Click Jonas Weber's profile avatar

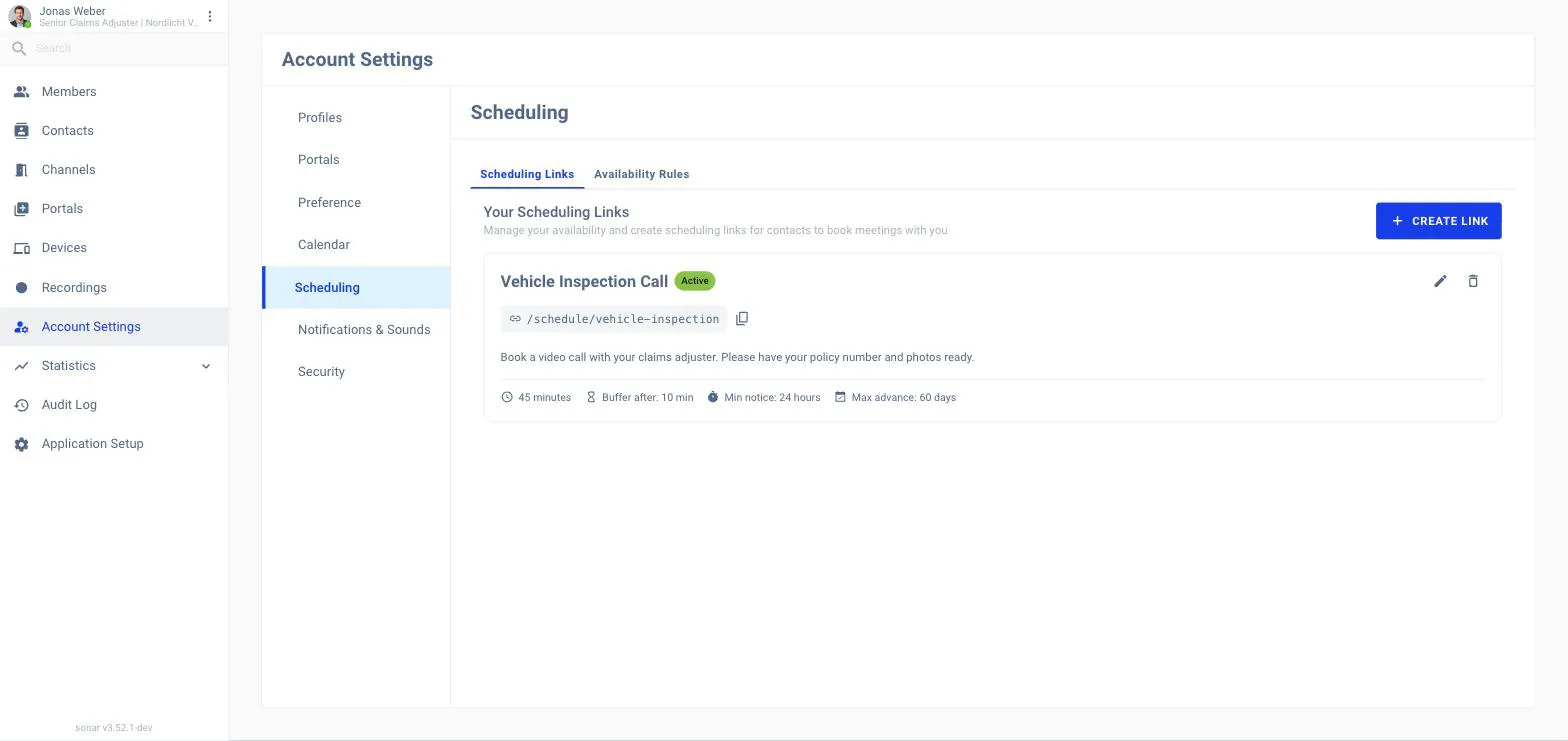[20, 17]
